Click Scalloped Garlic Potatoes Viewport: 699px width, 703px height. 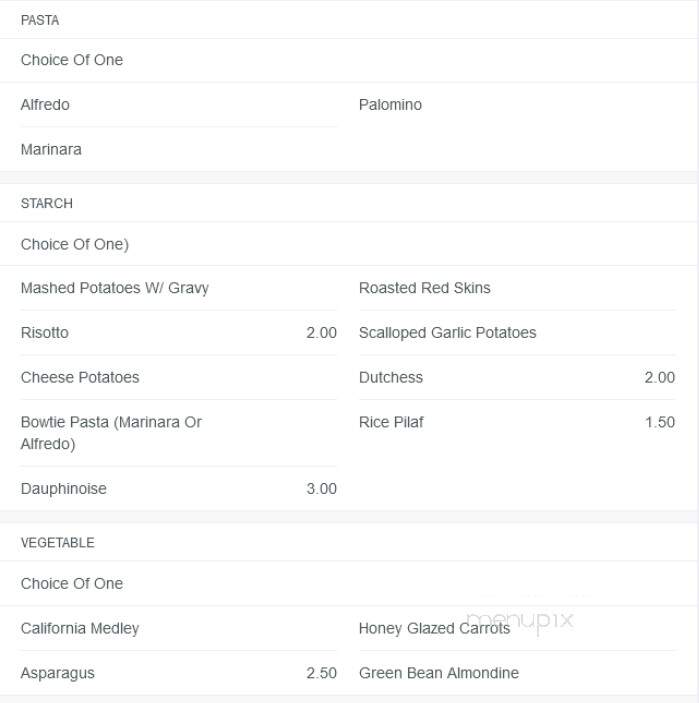click(447, 333)
